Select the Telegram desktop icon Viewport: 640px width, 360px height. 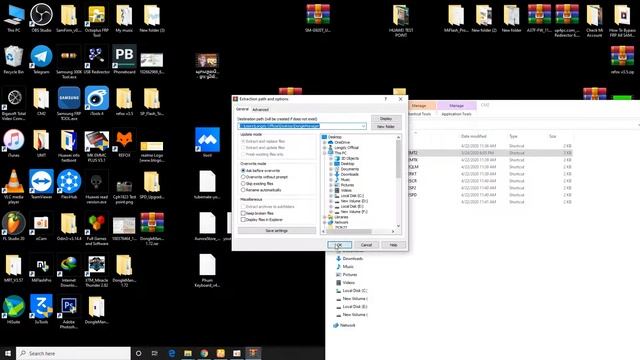[41, 58]
